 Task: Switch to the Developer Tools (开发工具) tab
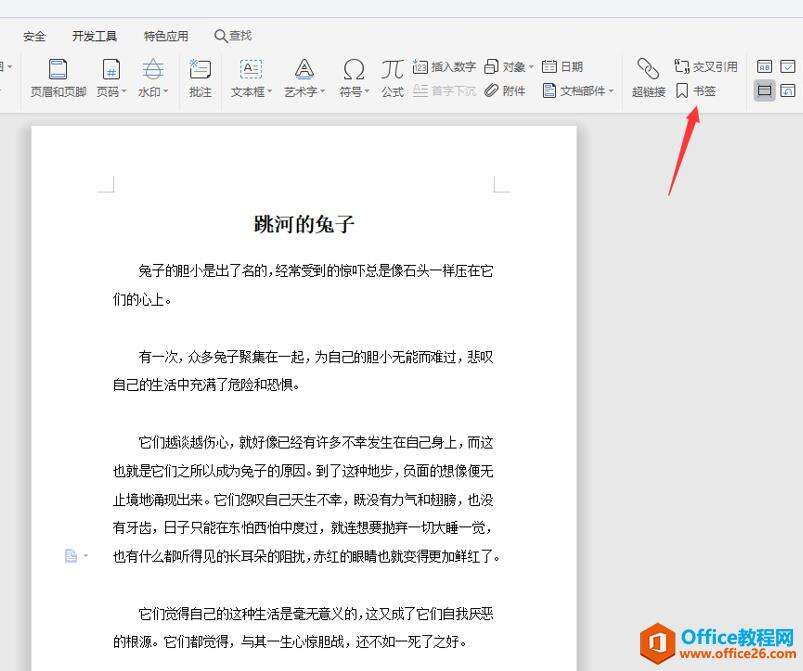[x=94, y=36]
